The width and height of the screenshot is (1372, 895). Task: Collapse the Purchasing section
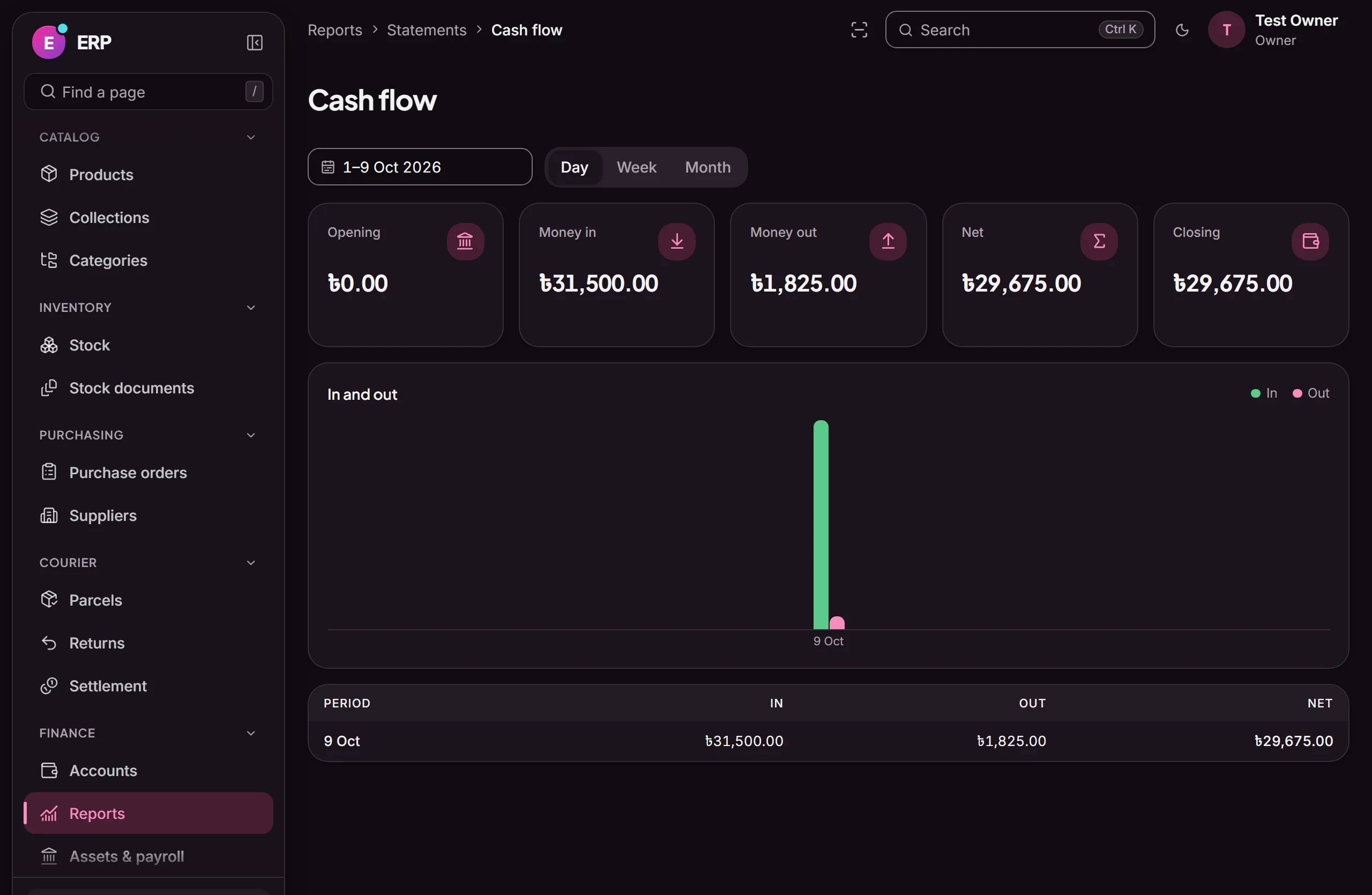pos(251,435)
